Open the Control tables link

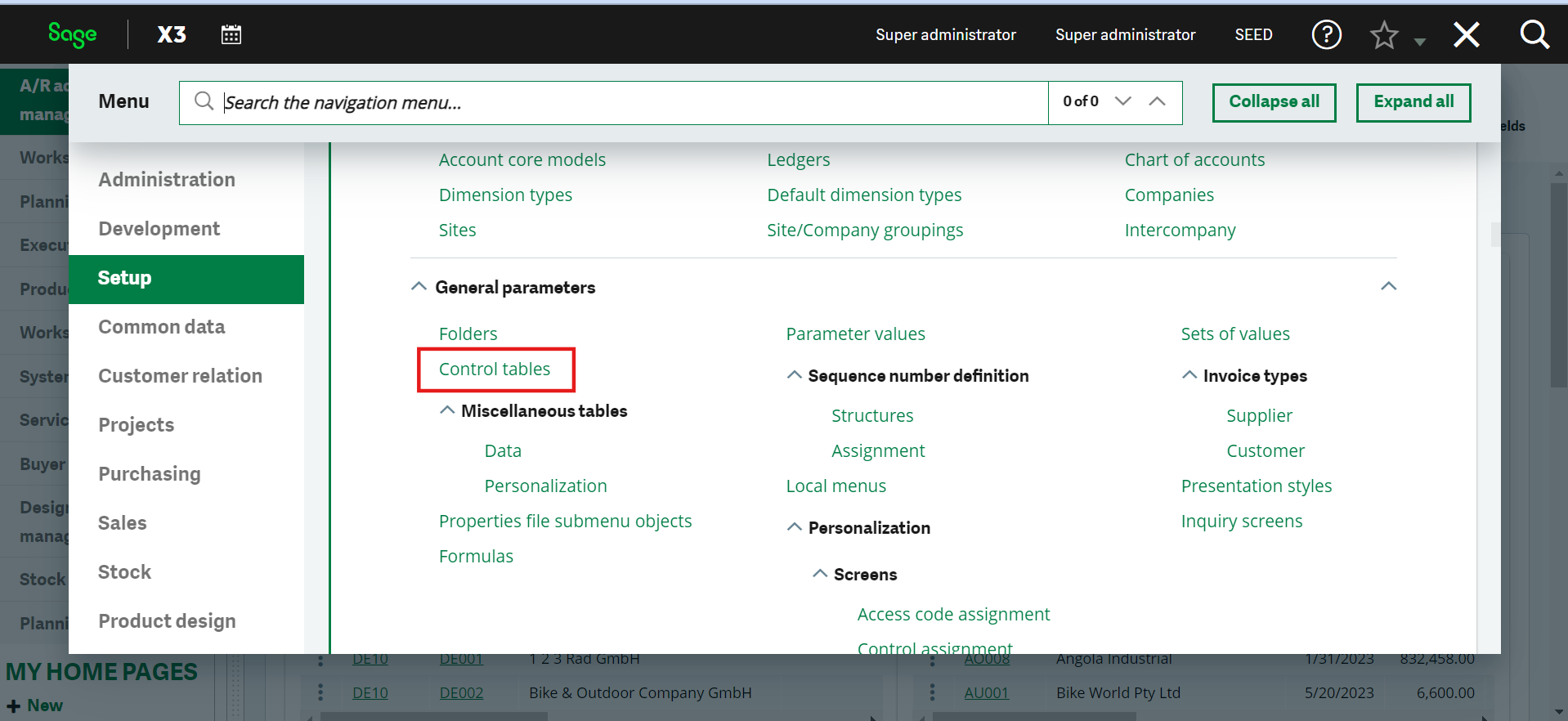[x=495, y=369]
